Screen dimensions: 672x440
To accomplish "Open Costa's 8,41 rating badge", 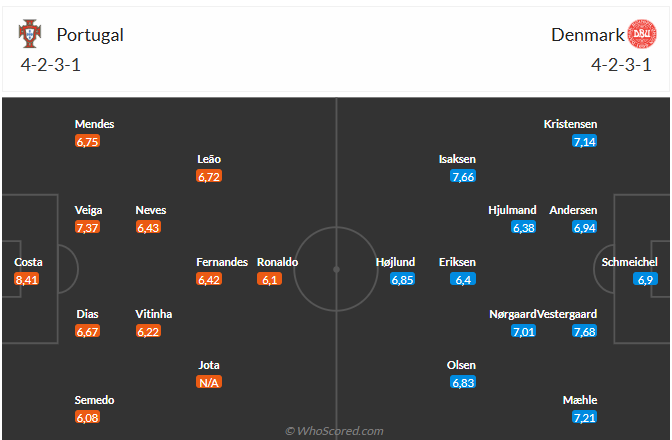I will pyautogui.click(x=27, y=279).
